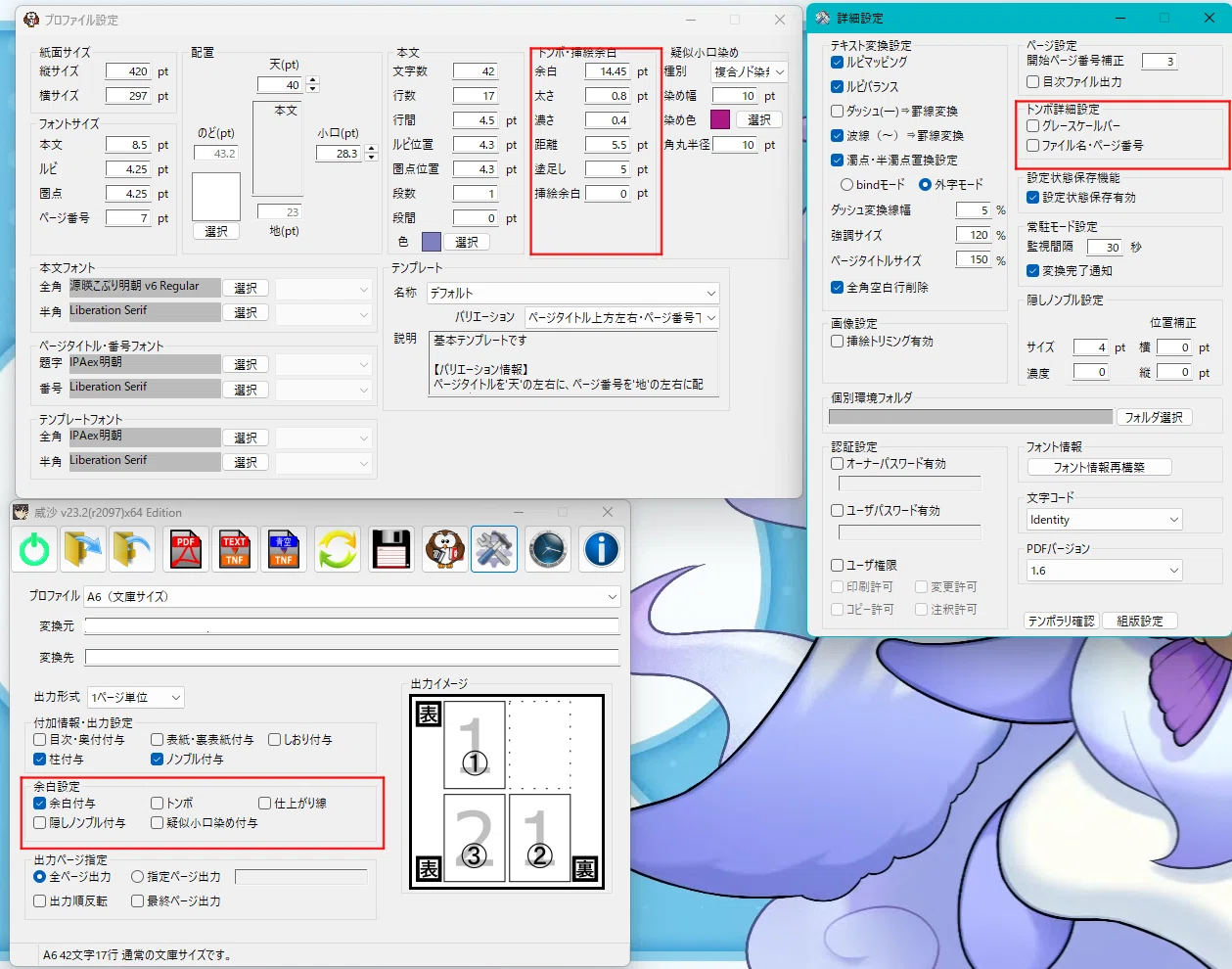Click the プロファイル設定 window title icon
Image resolution: width=1232 pixels, height=969 pixels.
(x=31, y=20)
